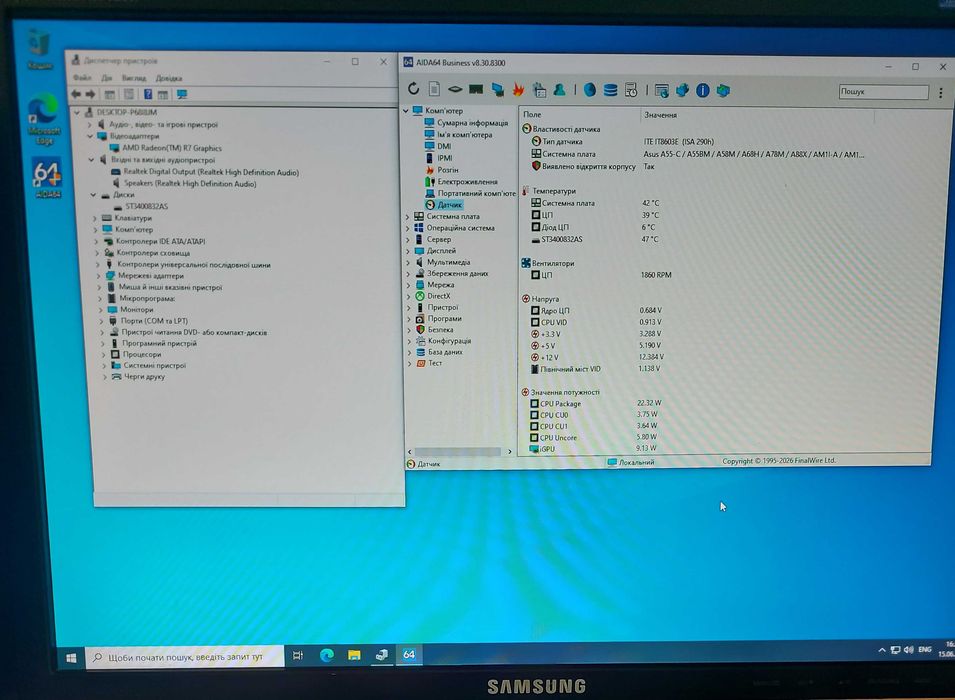Show hidden system tray icons chevron
955x700 pixels.
click(881, 650)
